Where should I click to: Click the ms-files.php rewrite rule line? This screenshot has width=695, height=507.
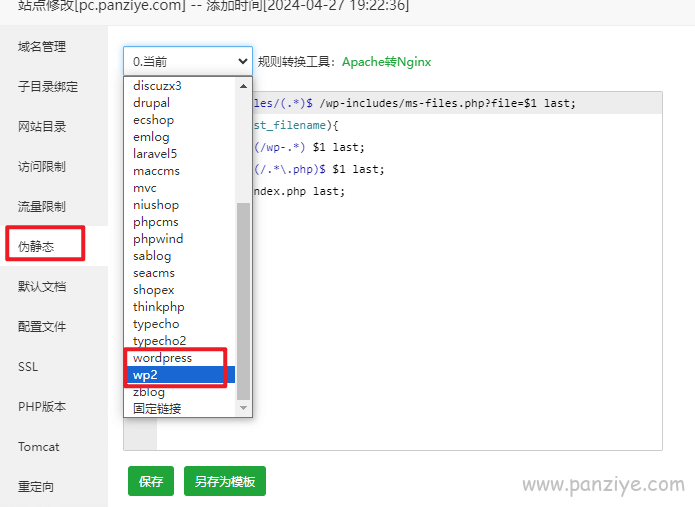pos(458,103)
